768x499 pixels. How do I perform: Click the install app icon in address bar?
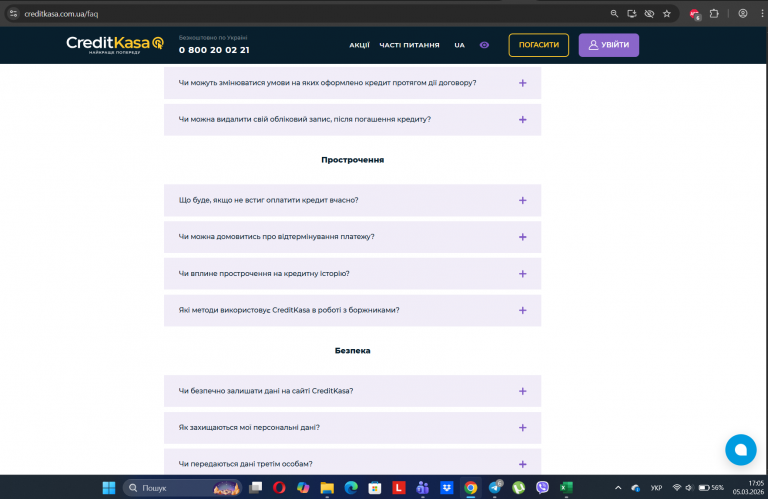point(632,14)
